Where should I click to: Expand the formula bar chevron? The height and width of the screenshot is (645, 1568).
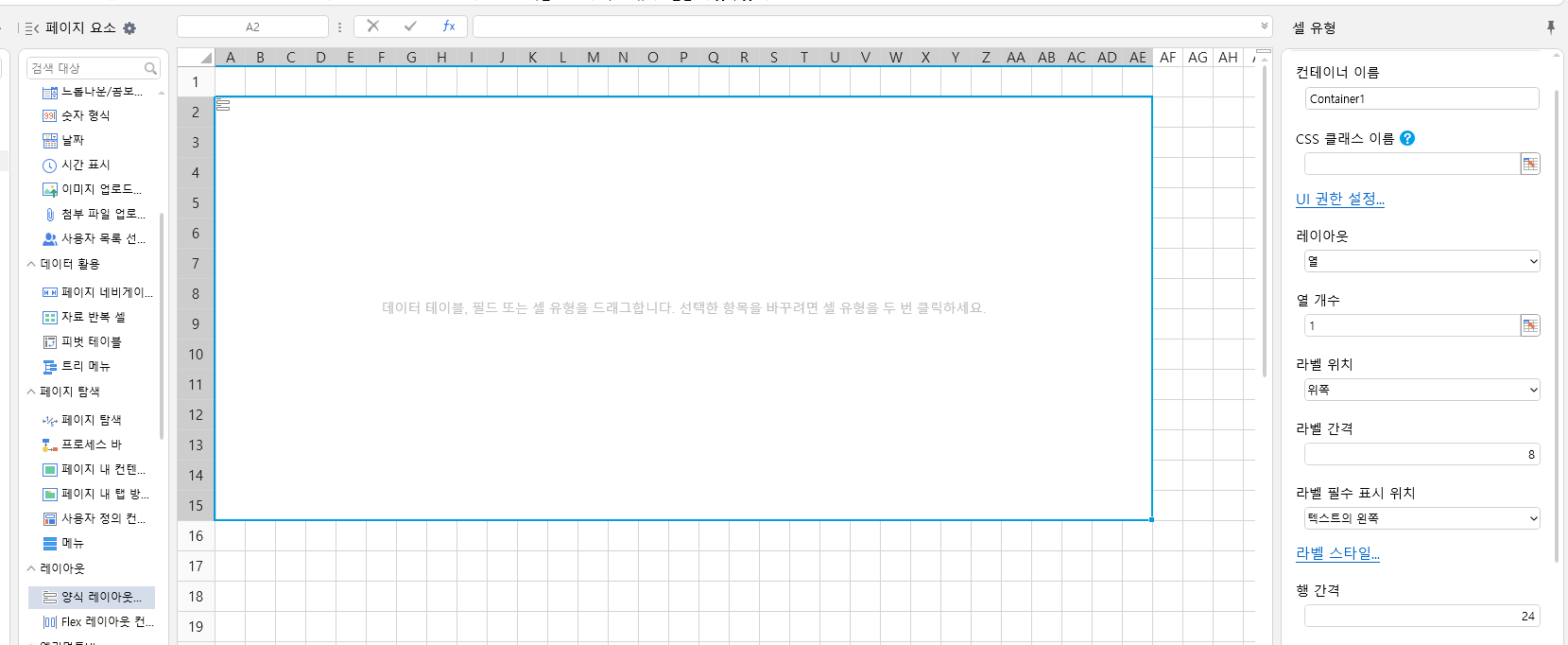(1265, 26)
